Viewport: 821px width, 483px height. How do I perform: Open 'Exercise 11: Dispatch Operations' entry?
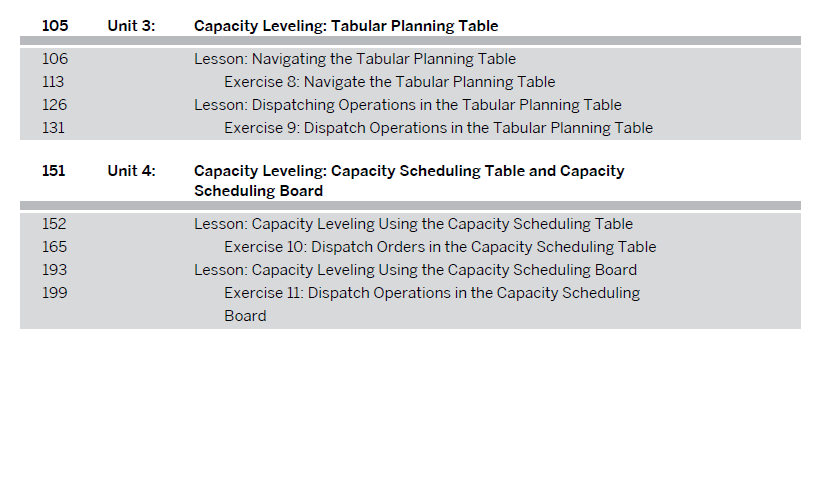(432, 293)
